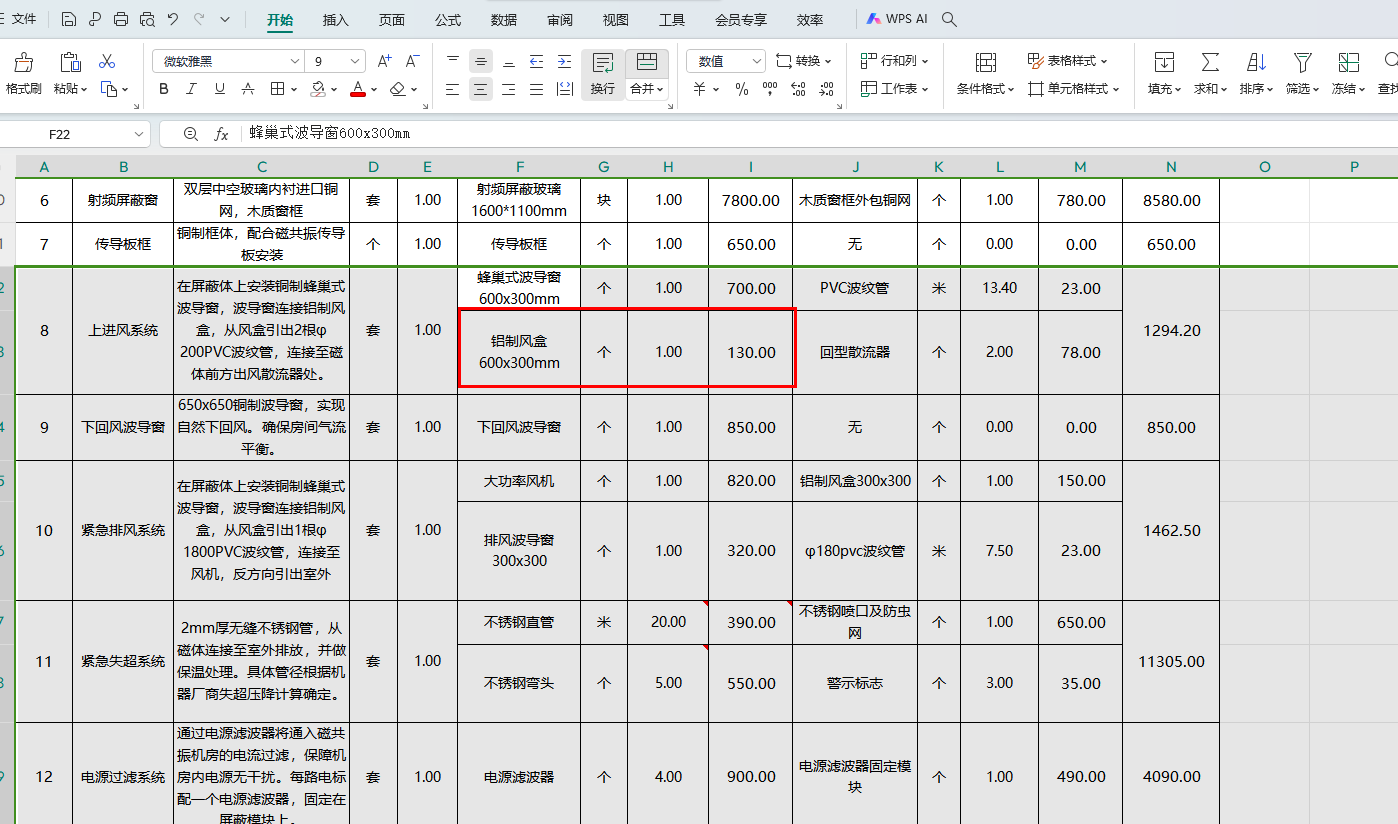The height and width of the screenshot is (824, 1398).
Task: Apply strikethrough formatting
Action: (x=248, y=89)
